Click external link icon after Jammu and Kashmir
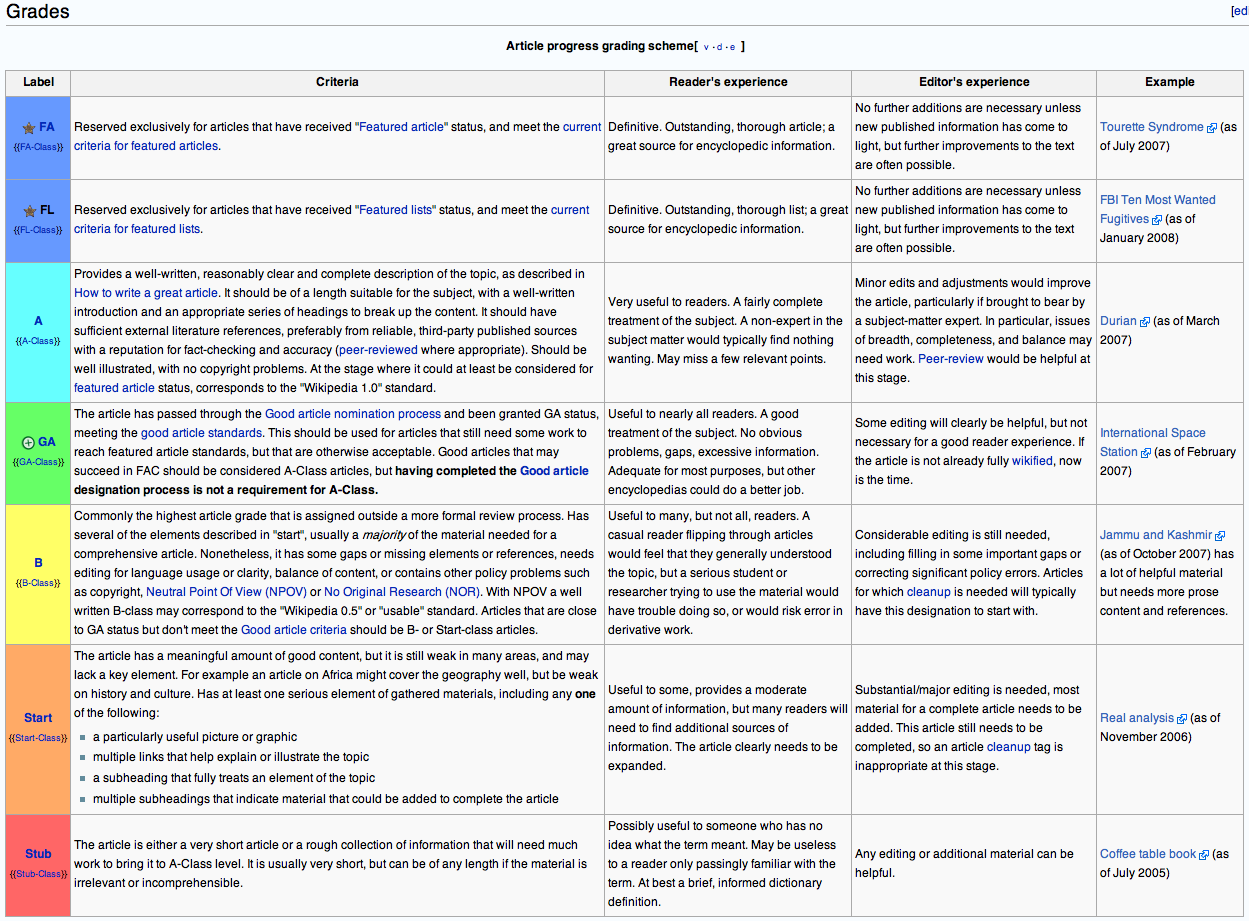This screenshot has width=1249, height=921. pyautogui.click(x=1220, y=536)
